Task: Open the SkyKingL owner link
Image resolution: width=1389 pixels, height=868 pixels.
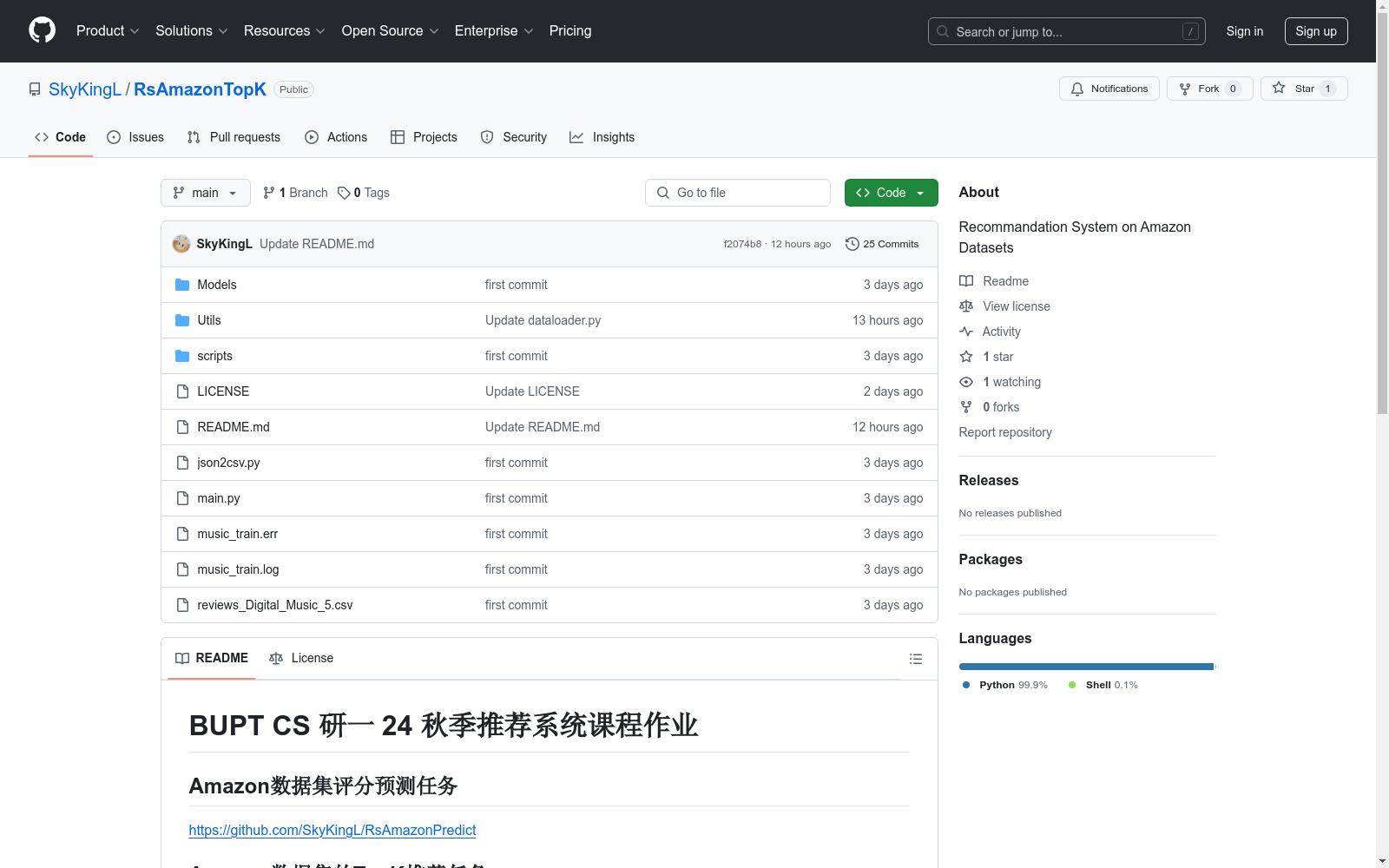Action: tap(85, 89)
